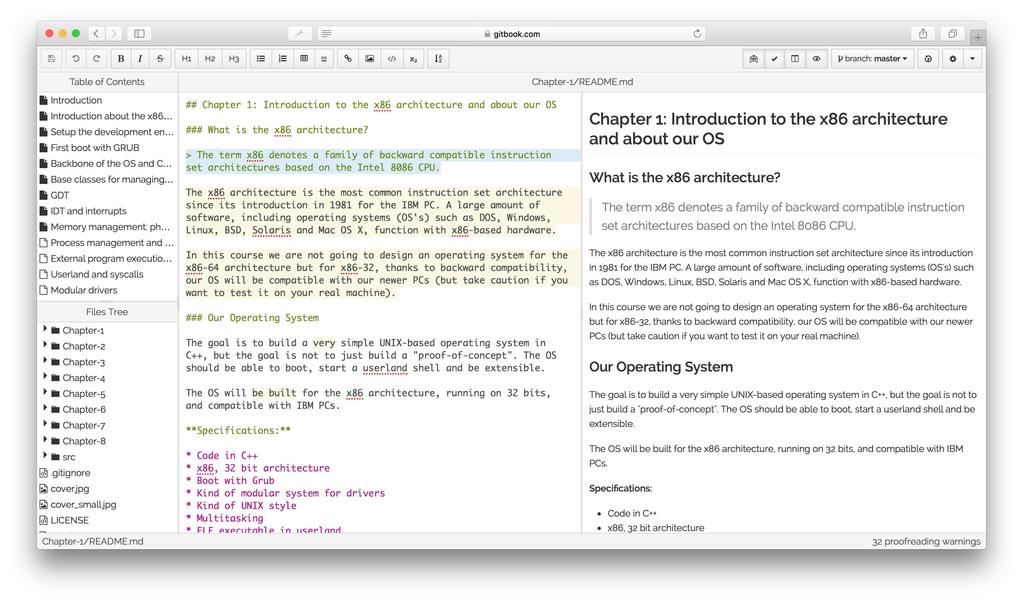Viewport: 1023px width, 602px height.
Task: Redo the last undone edit
Action: coord(96,59)
